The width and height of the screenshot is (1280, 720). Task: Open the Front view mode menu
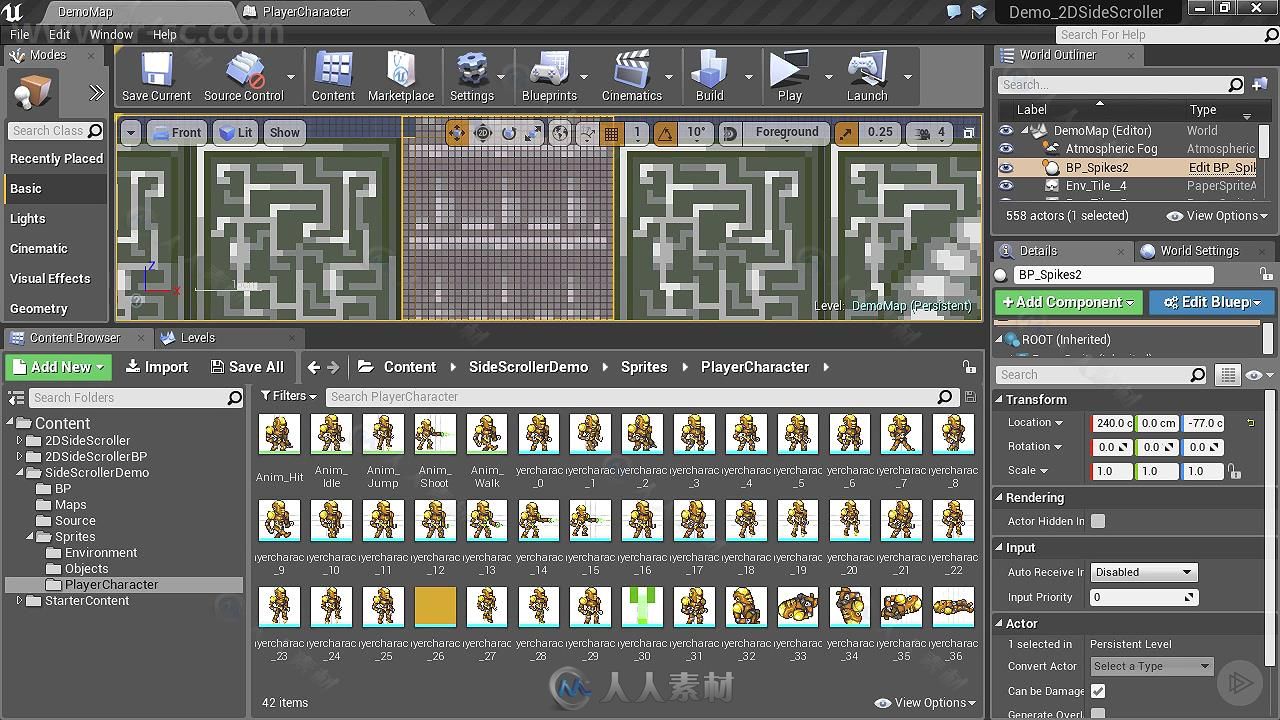177,132
